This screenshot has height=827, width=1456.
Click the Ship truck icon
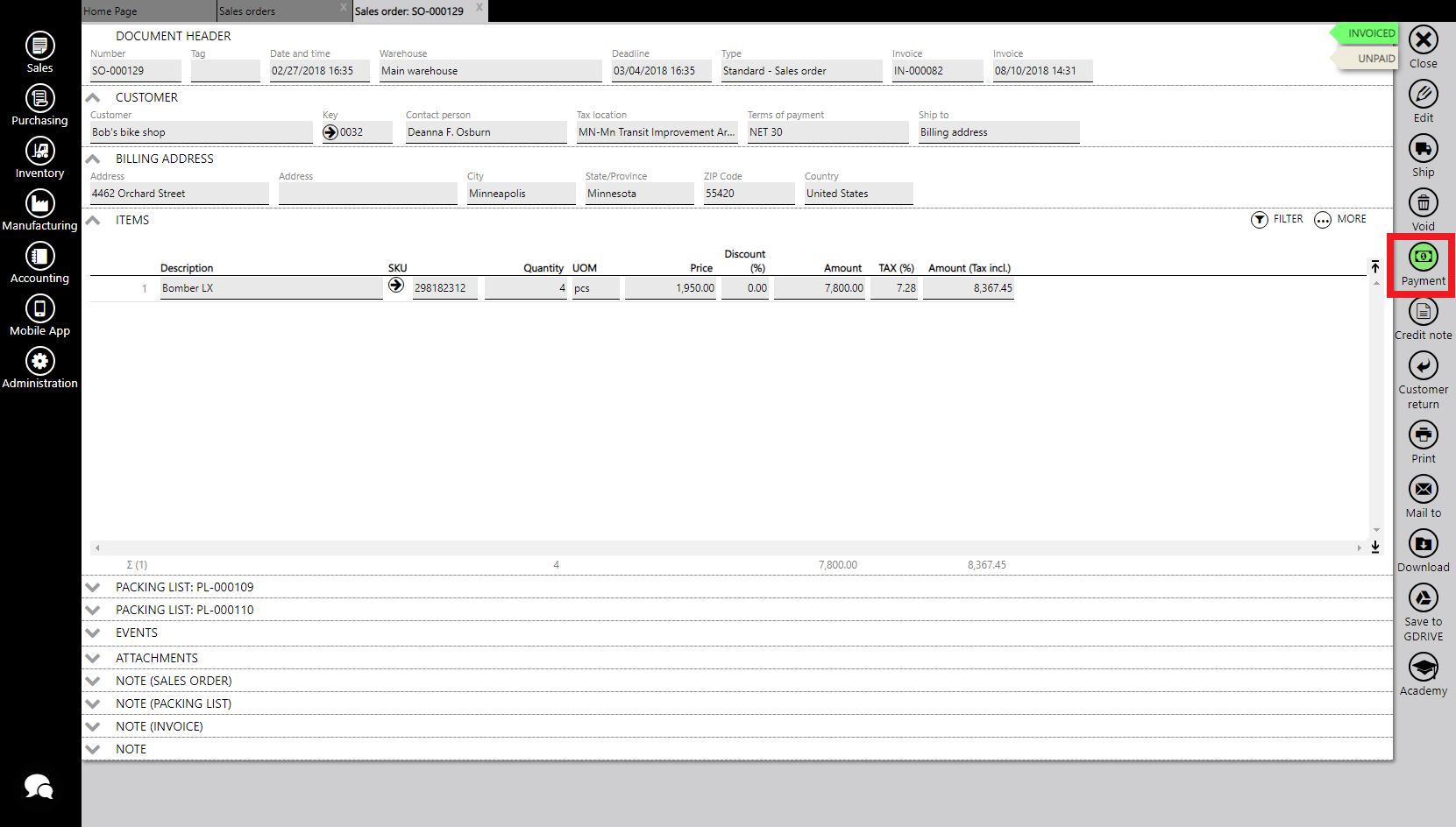tap(1423, 149)
